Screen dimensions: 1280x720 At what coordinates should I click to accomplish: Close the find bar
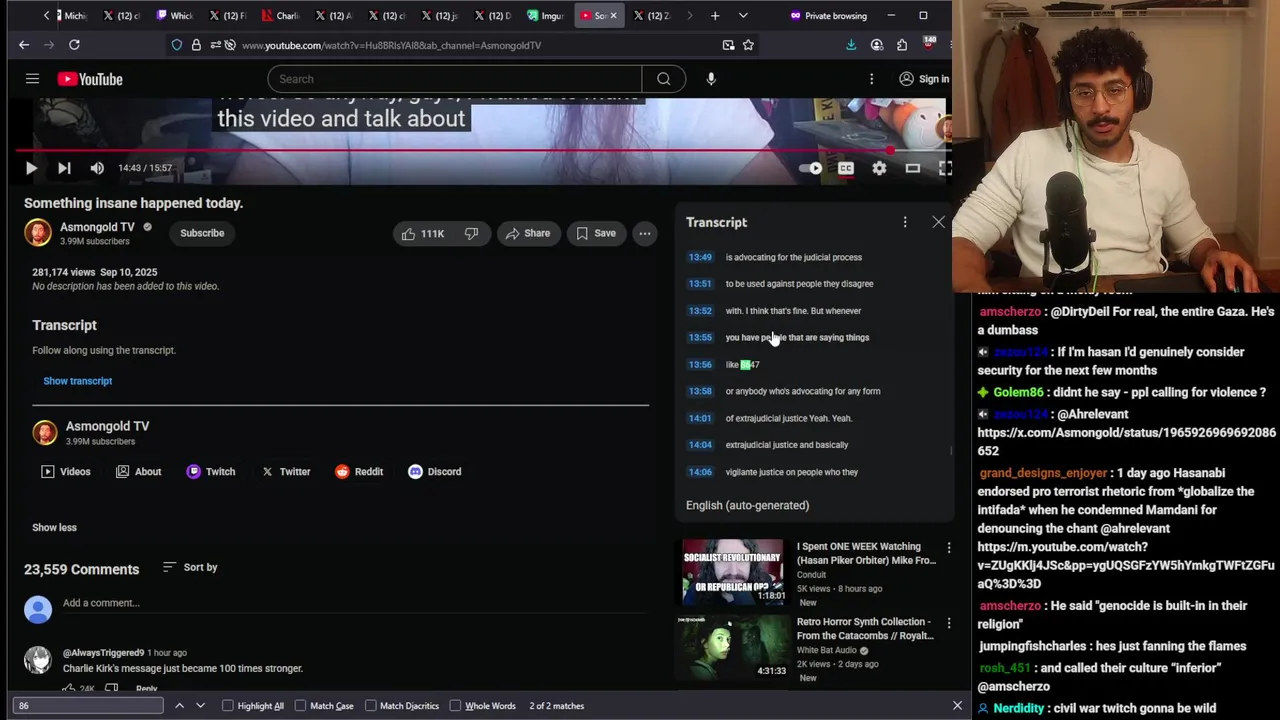click(957, 706)
